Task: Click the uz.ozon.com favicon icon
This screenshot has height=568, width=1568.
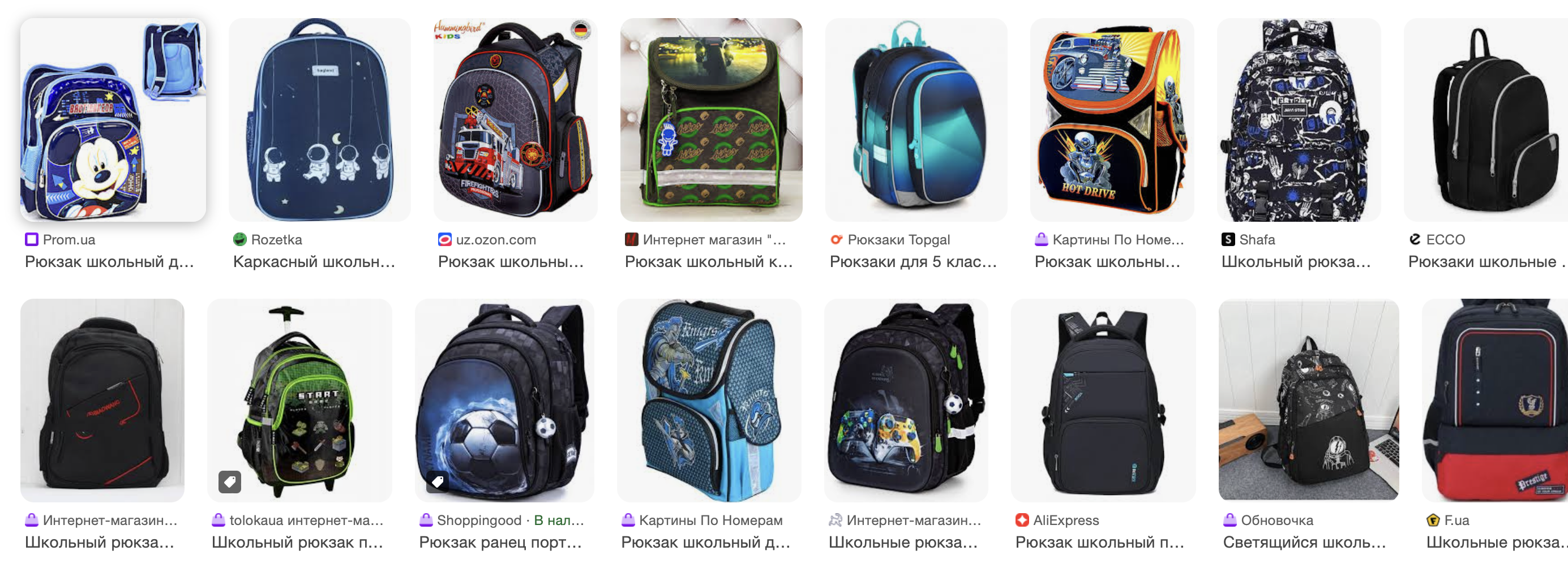Action: [x=445, y=240]
